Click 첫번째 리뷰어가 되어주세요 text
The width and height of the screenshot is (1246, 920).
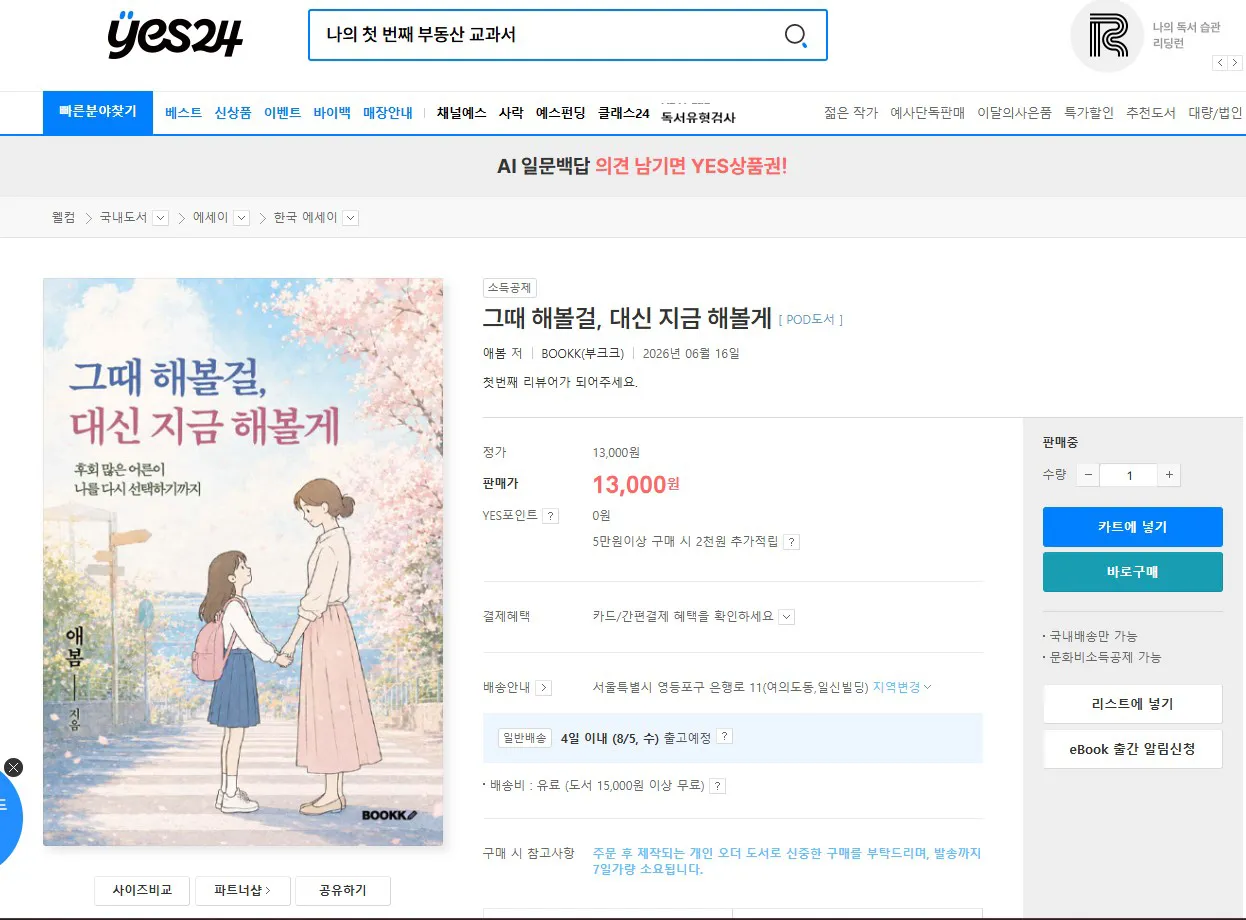coord(560,382)
